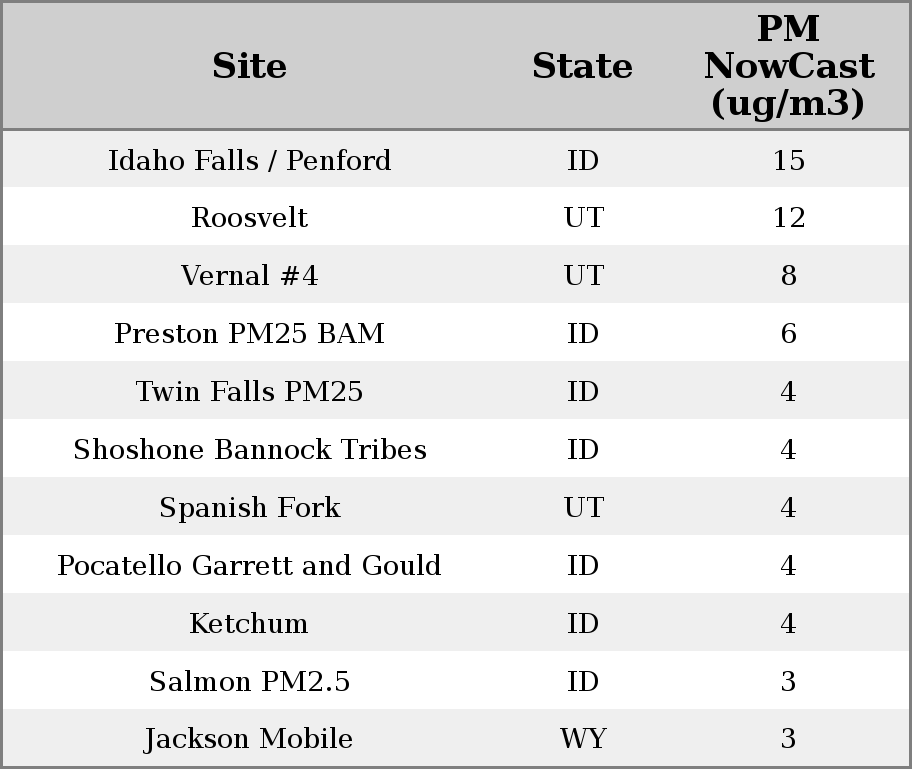Image resolution: width=912 pixels, height=769 pixels.
Task: Select the NowCast value 15
Action: 788,161
